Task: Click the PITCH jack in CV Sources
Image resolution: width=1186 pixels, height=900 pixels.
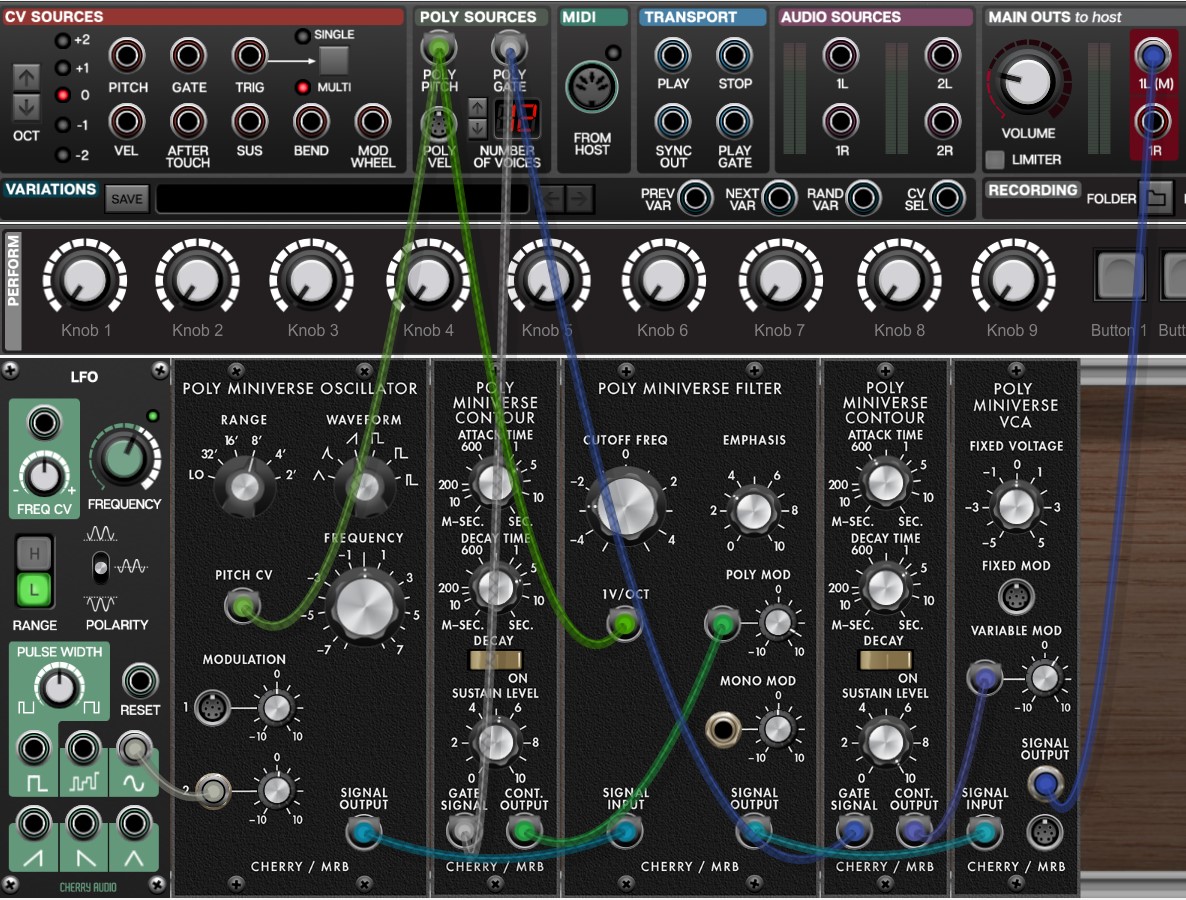Action: pos(126,55)
